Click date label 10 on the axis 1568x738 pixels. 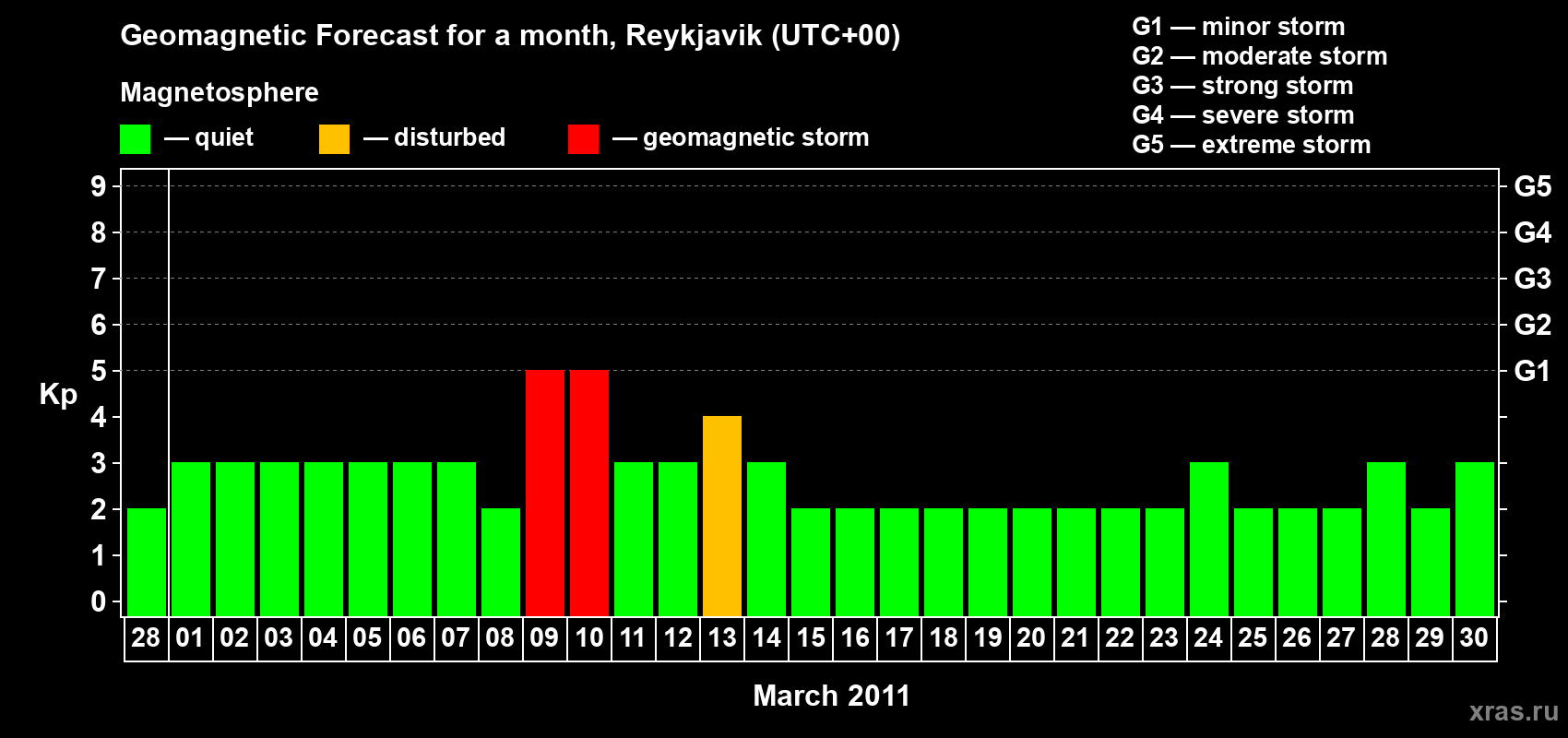(588, 638)
